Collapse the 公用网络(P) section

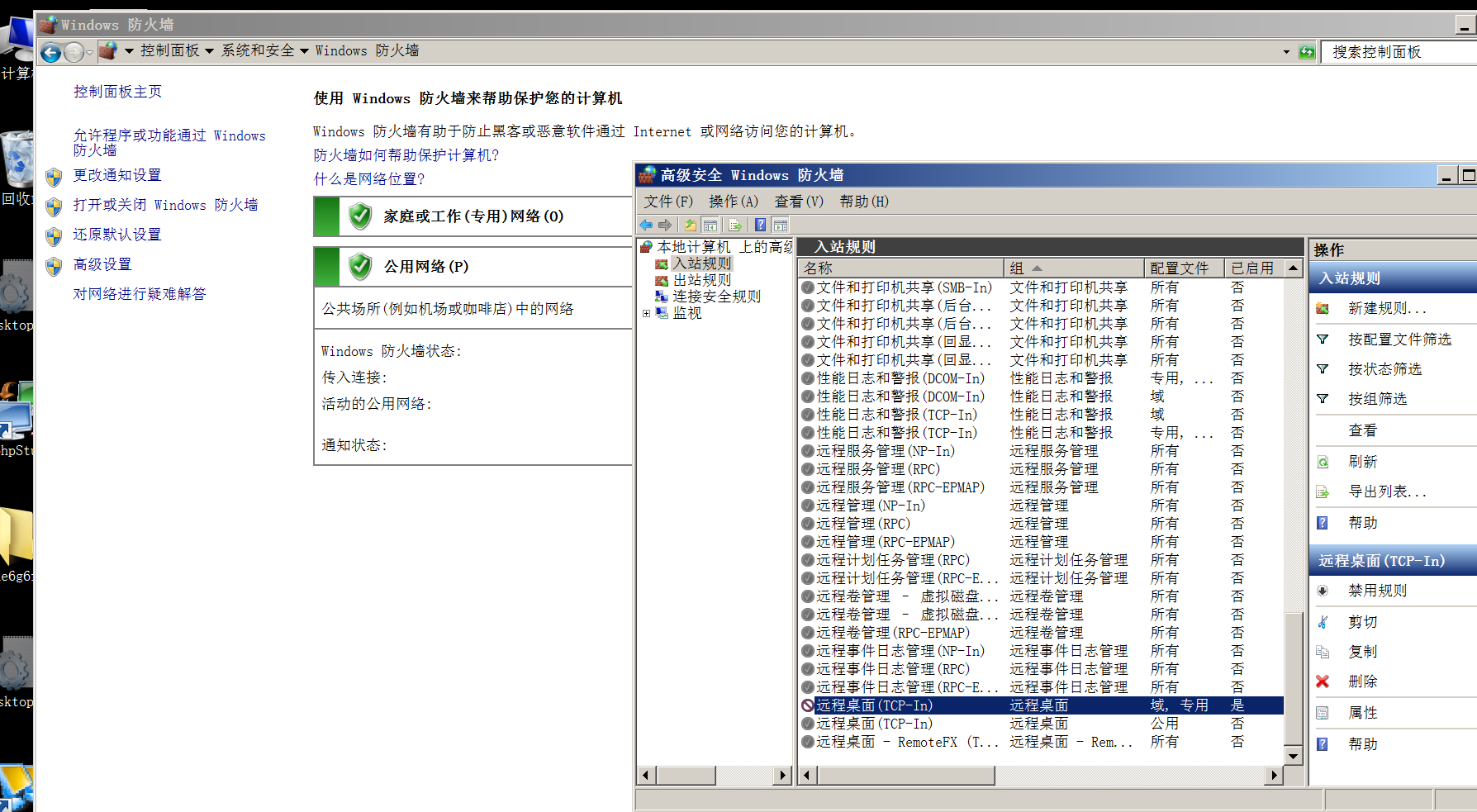click(x=473, y=267)
